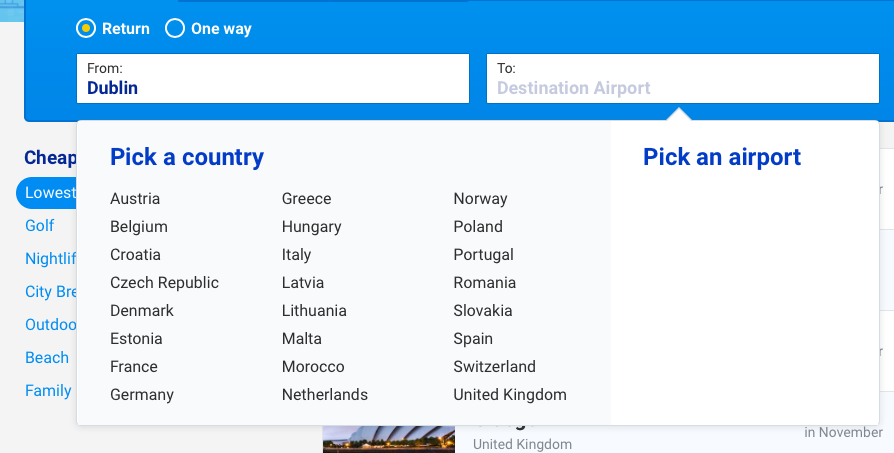Select United Kingdom in country list
Screen dimensions: 894x453
(510, 395)
